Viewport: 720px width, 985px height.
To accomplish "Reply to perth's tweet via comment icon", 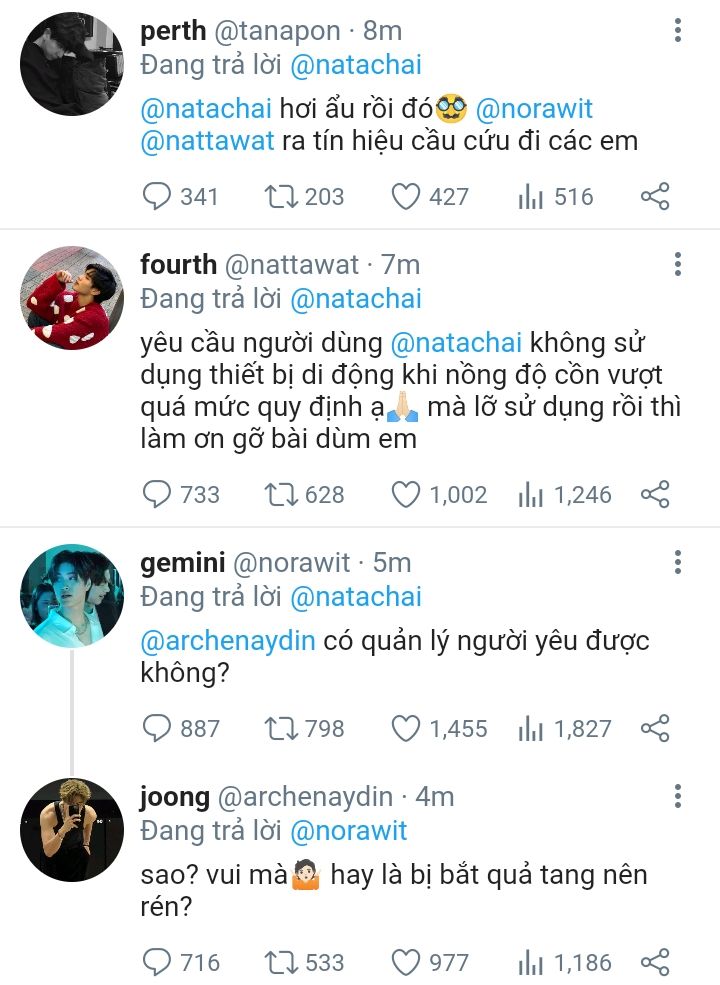I will tap(156, 197).
